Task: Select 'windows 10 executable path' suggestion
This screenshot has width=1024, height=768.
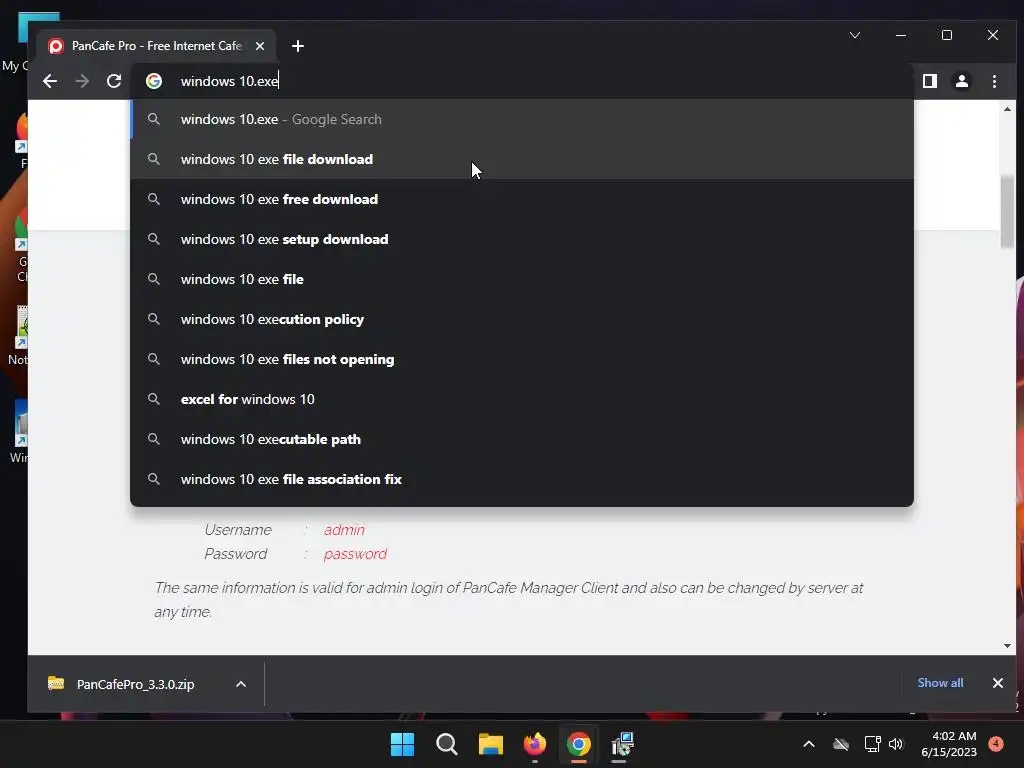Action: [x=522, y=439]
